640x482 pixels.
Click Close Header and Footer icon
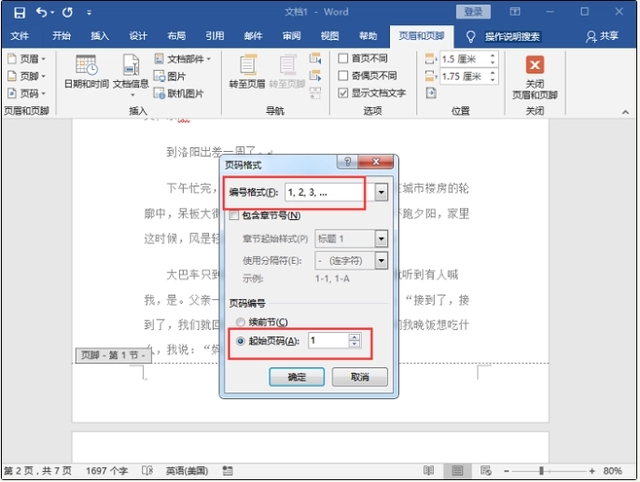point(535,66)
